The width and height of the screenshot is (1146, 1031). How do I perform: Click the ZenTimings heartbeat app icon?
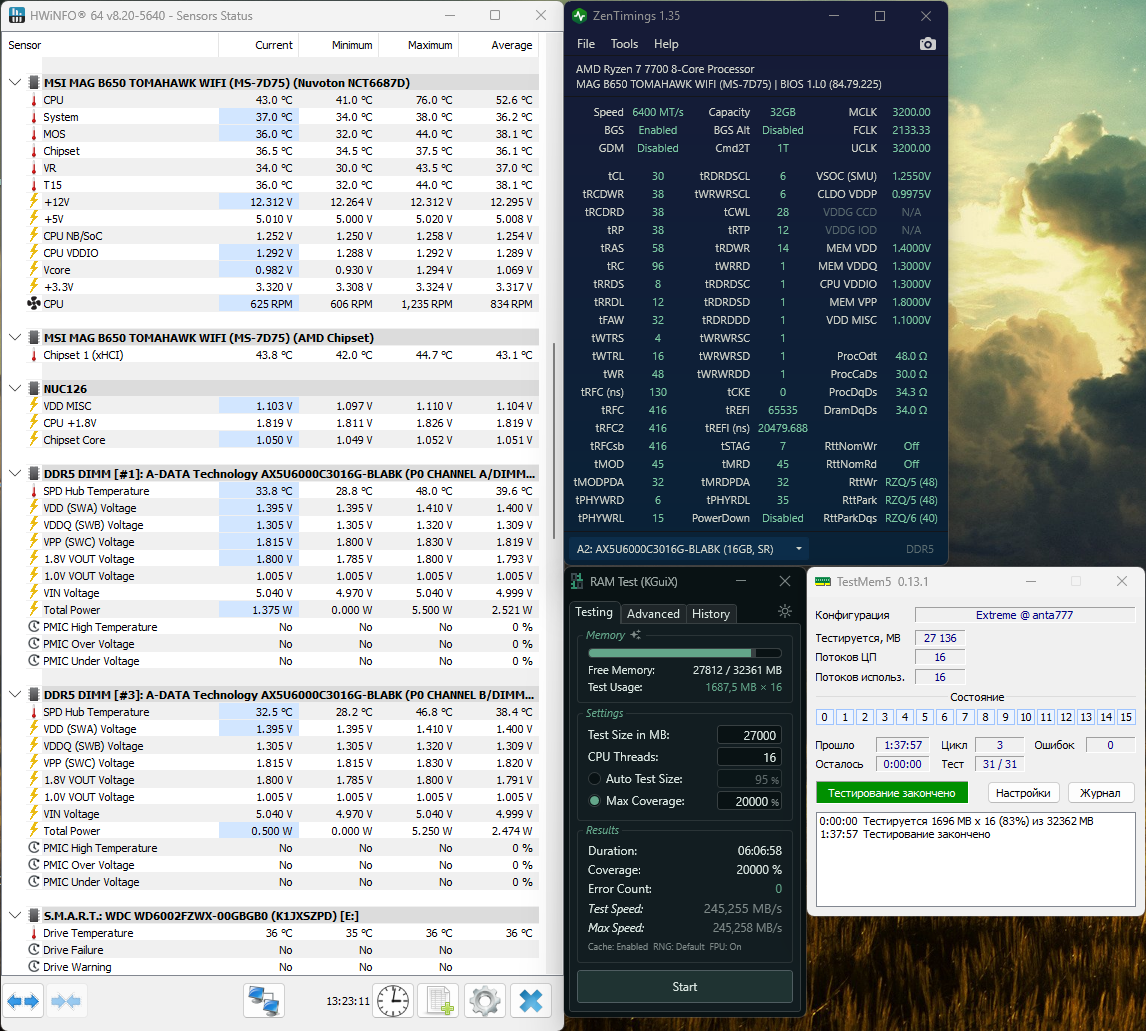tap(580, 15)
